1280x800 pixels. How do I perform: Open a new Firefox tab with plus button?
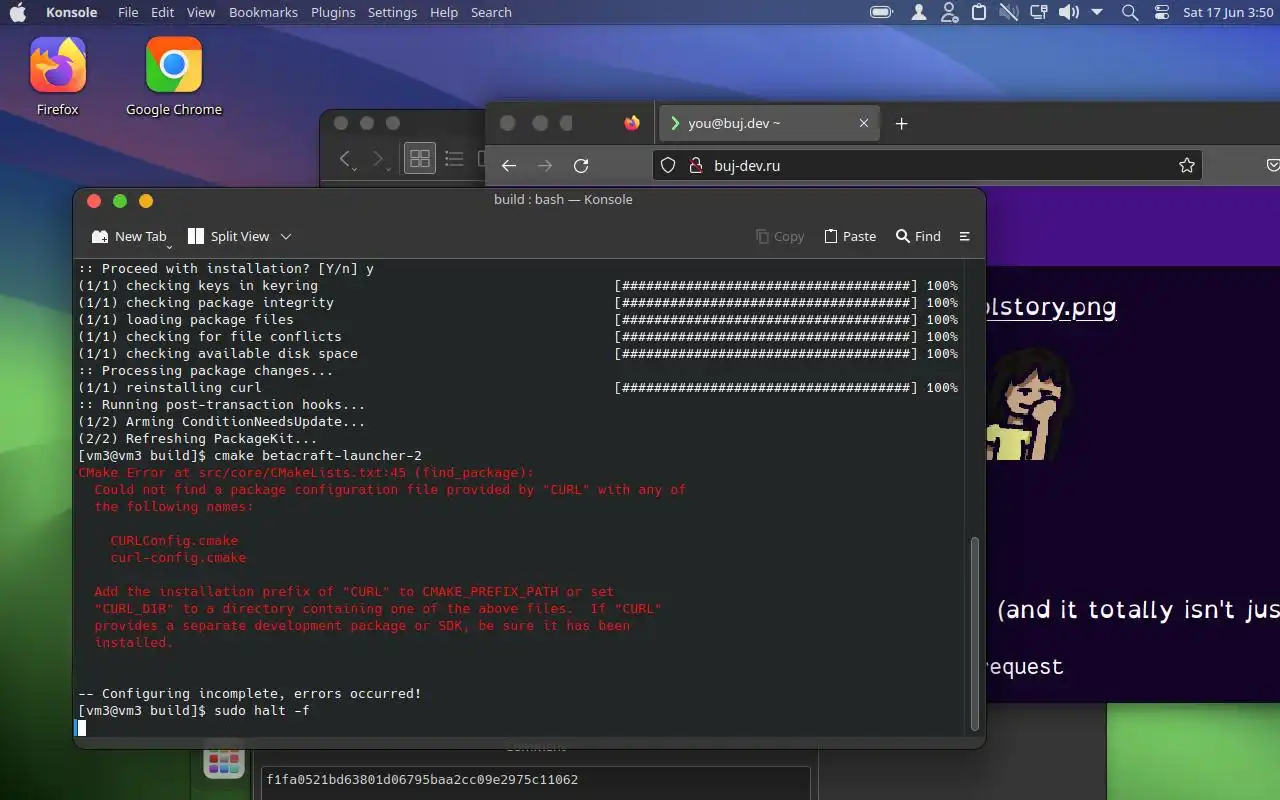(901, 123)
